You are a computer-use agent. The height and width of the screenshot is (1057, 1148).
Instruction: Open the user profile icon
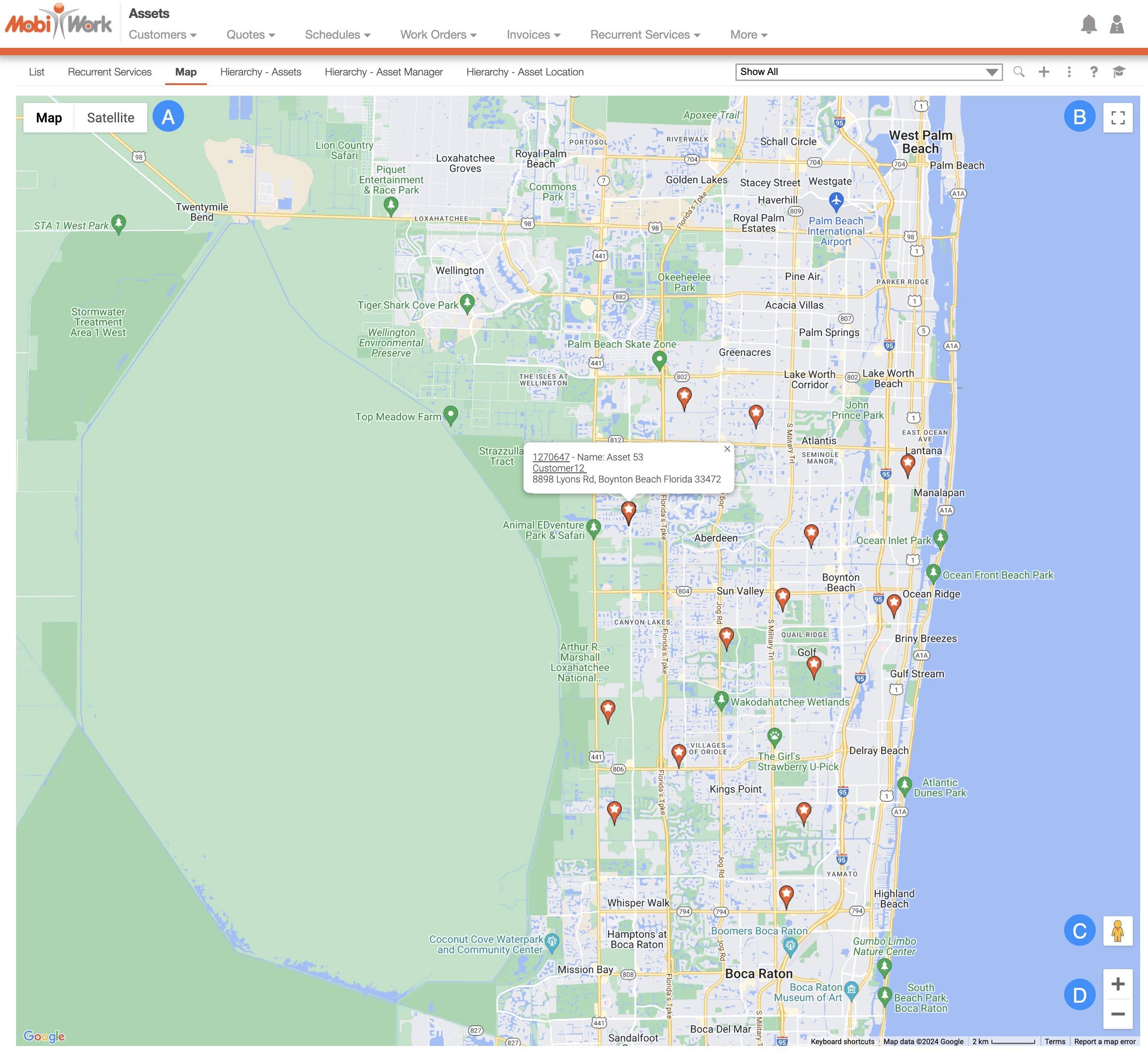1117,24
